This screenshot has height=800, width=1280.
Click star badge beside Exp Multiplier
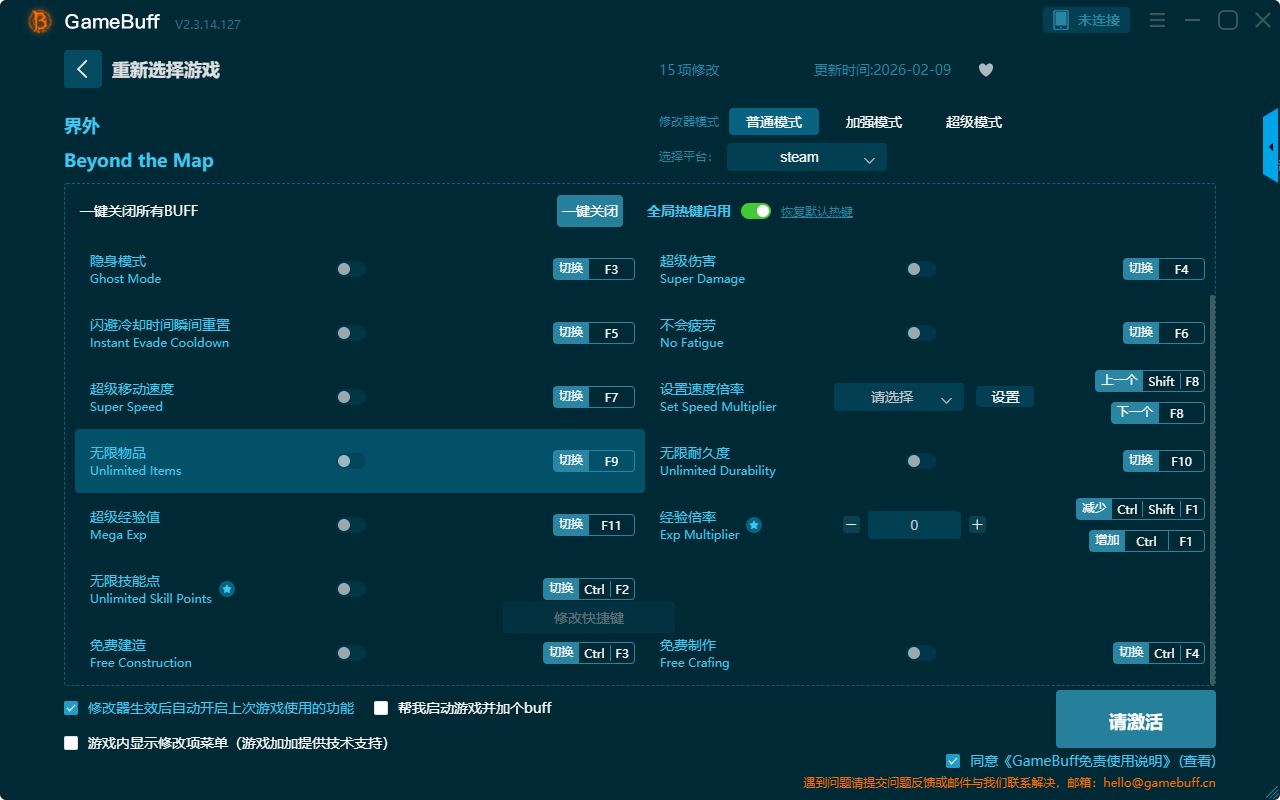(754, 525)
